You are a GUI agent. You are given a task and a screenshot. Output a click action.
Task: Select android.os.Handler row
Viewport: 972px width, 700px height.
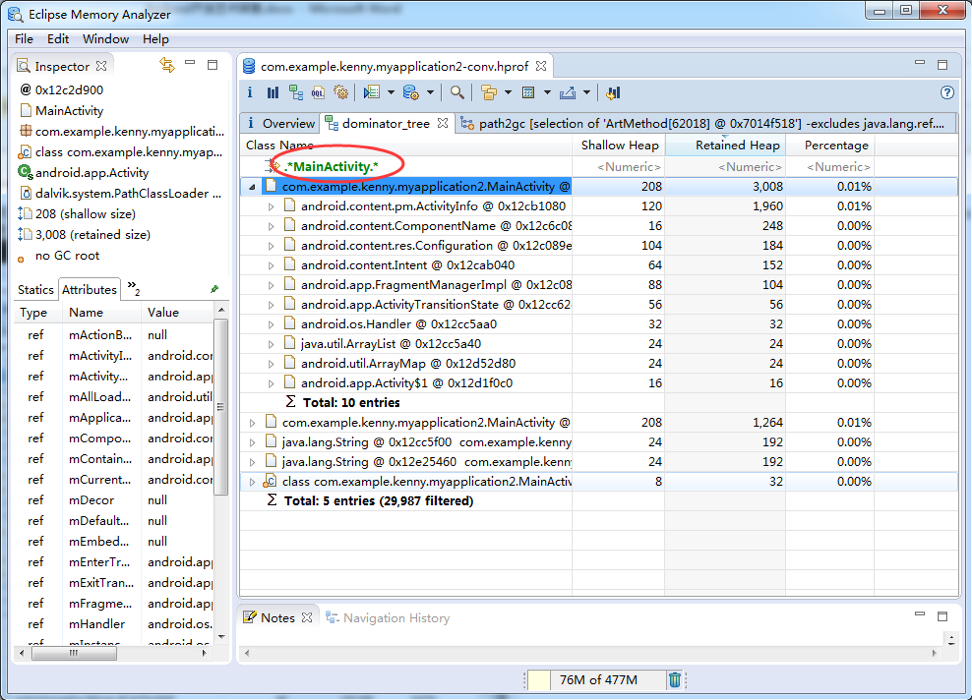598,324
